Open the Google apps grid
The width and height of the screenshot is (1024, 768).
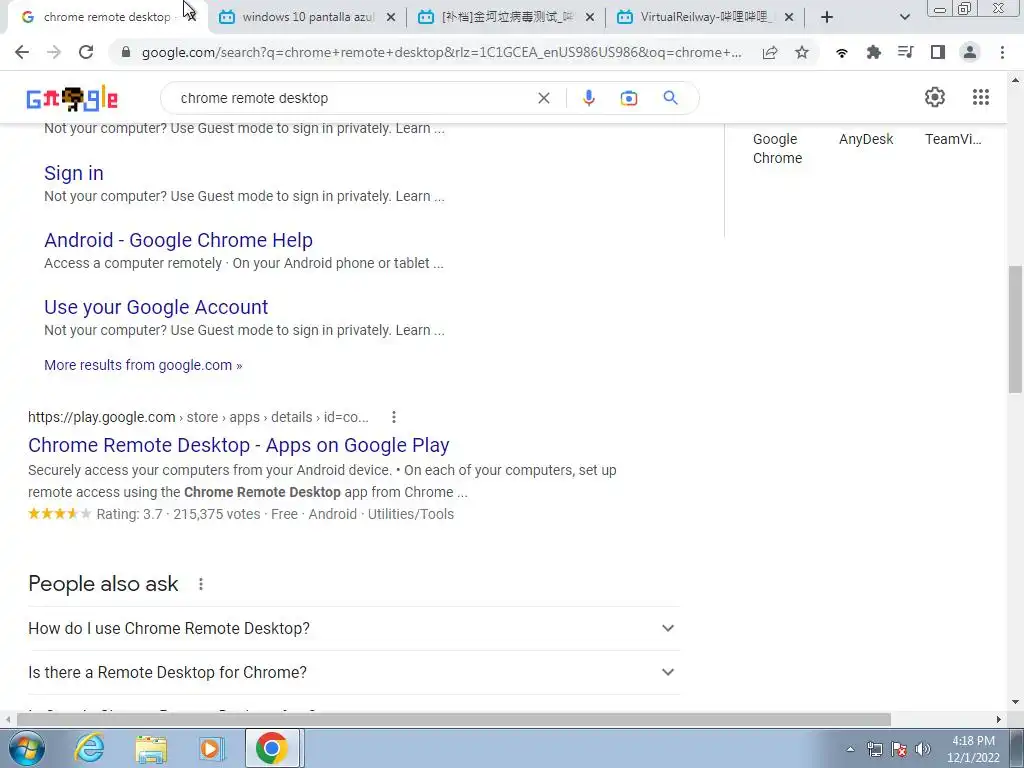[x=981, y=97]
